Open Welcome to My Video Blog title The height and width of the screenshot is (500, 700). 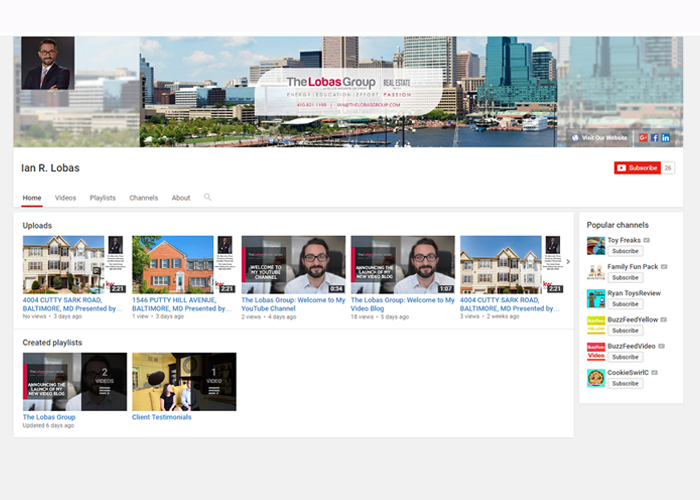403,304
